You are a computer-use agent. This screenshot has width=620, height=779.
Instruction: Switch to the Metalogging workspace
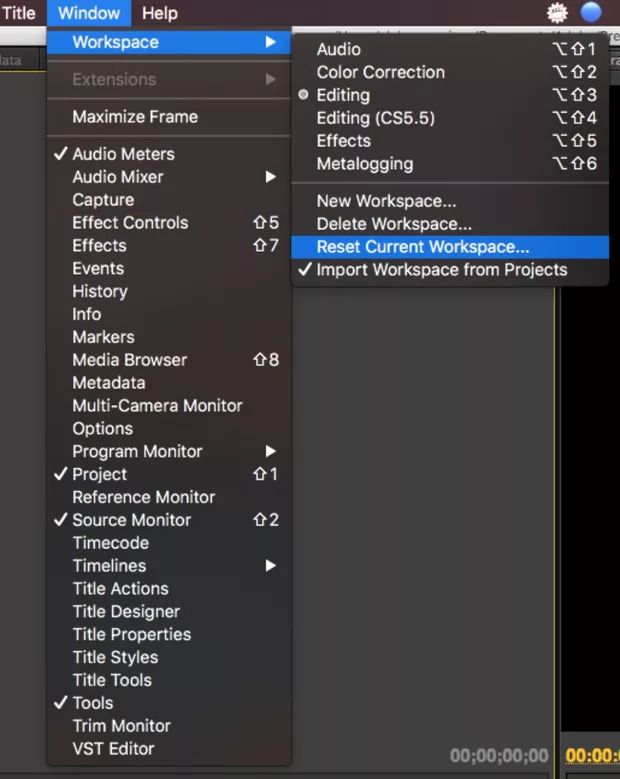[450, 163]
